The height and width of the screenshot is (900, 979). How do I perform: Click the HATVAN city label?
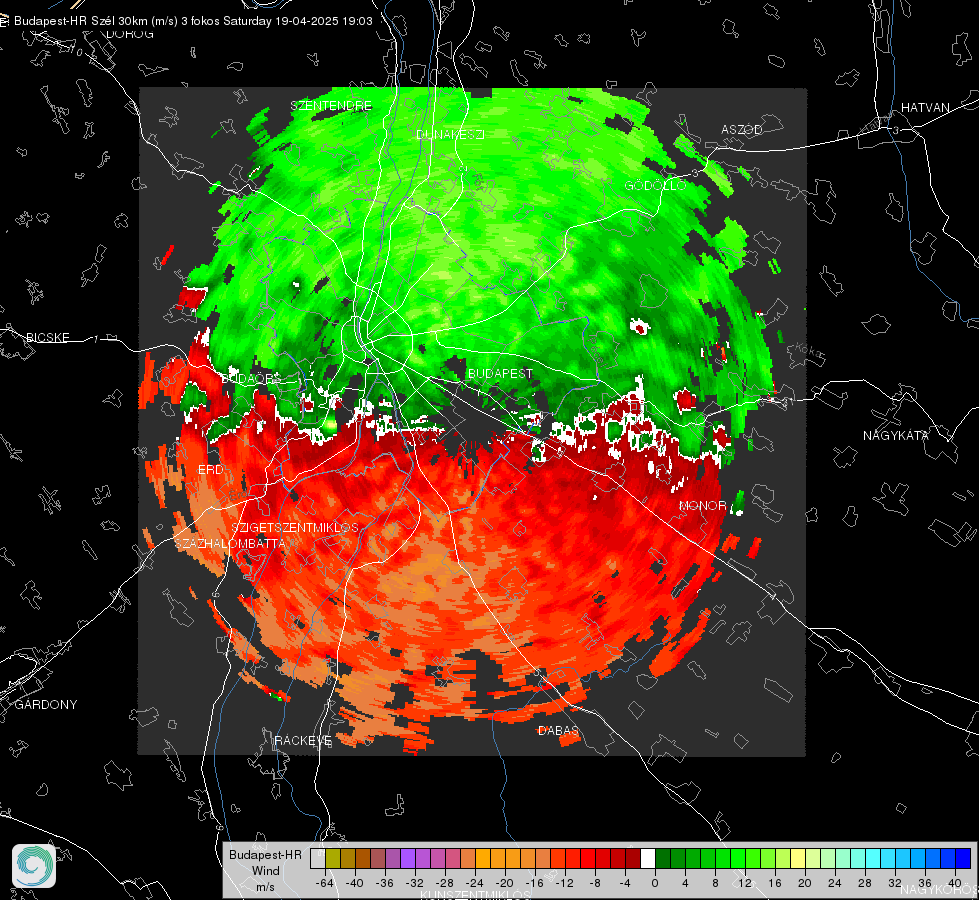point(925,107)
